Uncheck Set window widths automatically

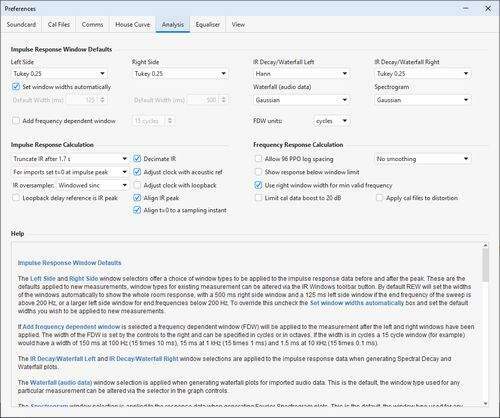pos(16,87)
